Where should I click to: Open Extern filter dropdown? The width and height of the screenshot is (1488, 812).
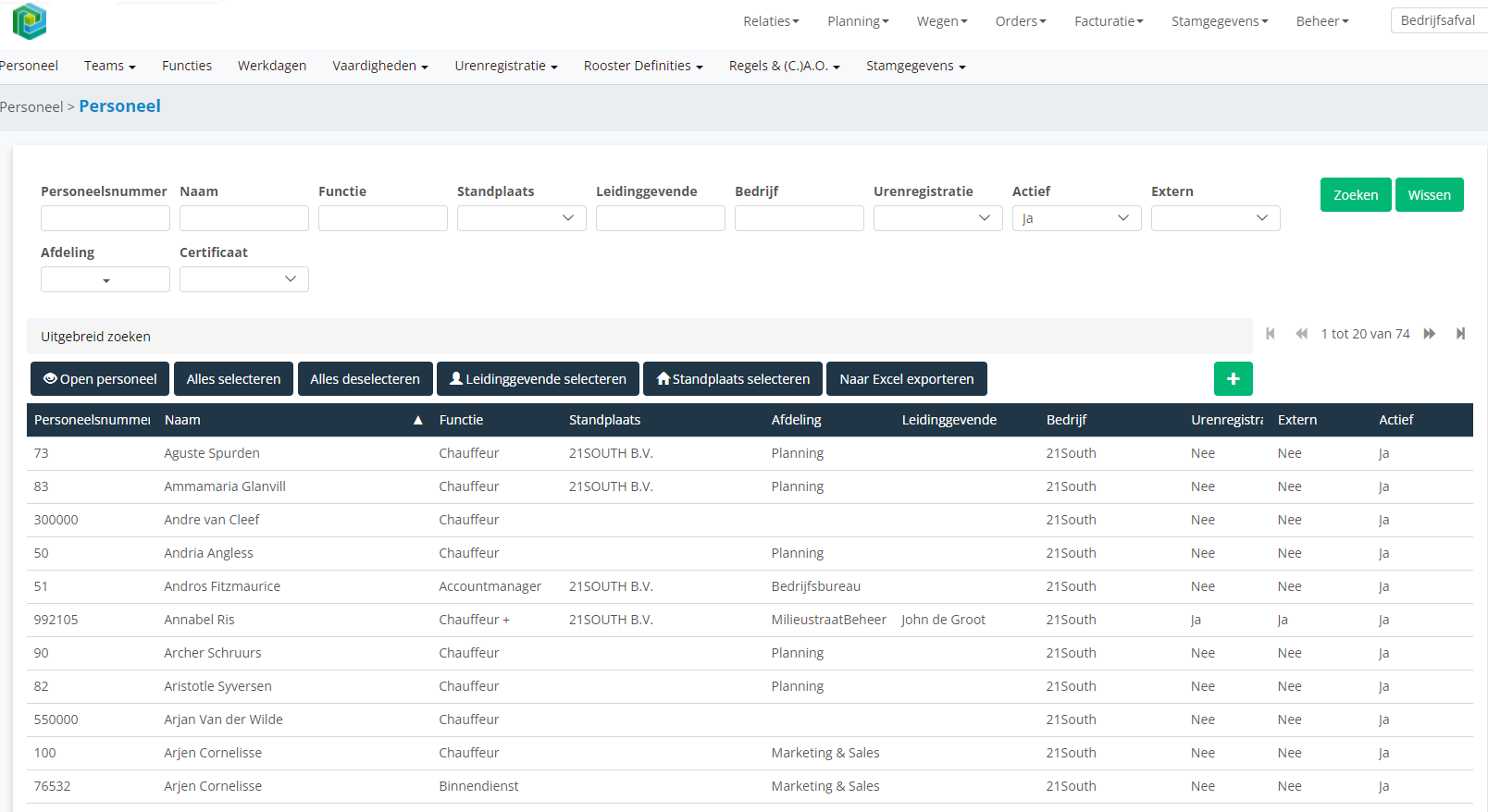tap(1216, 218)
